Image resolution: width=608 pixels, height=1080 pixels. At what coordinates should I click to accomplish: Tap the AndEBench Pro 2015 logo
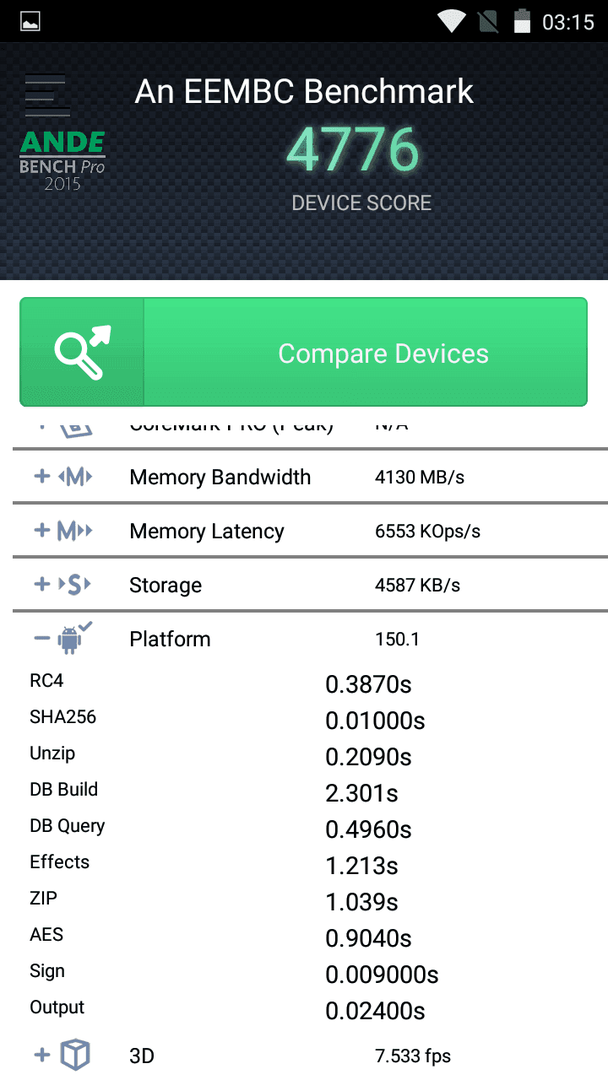pyautogui.click(x=62, y=161)
